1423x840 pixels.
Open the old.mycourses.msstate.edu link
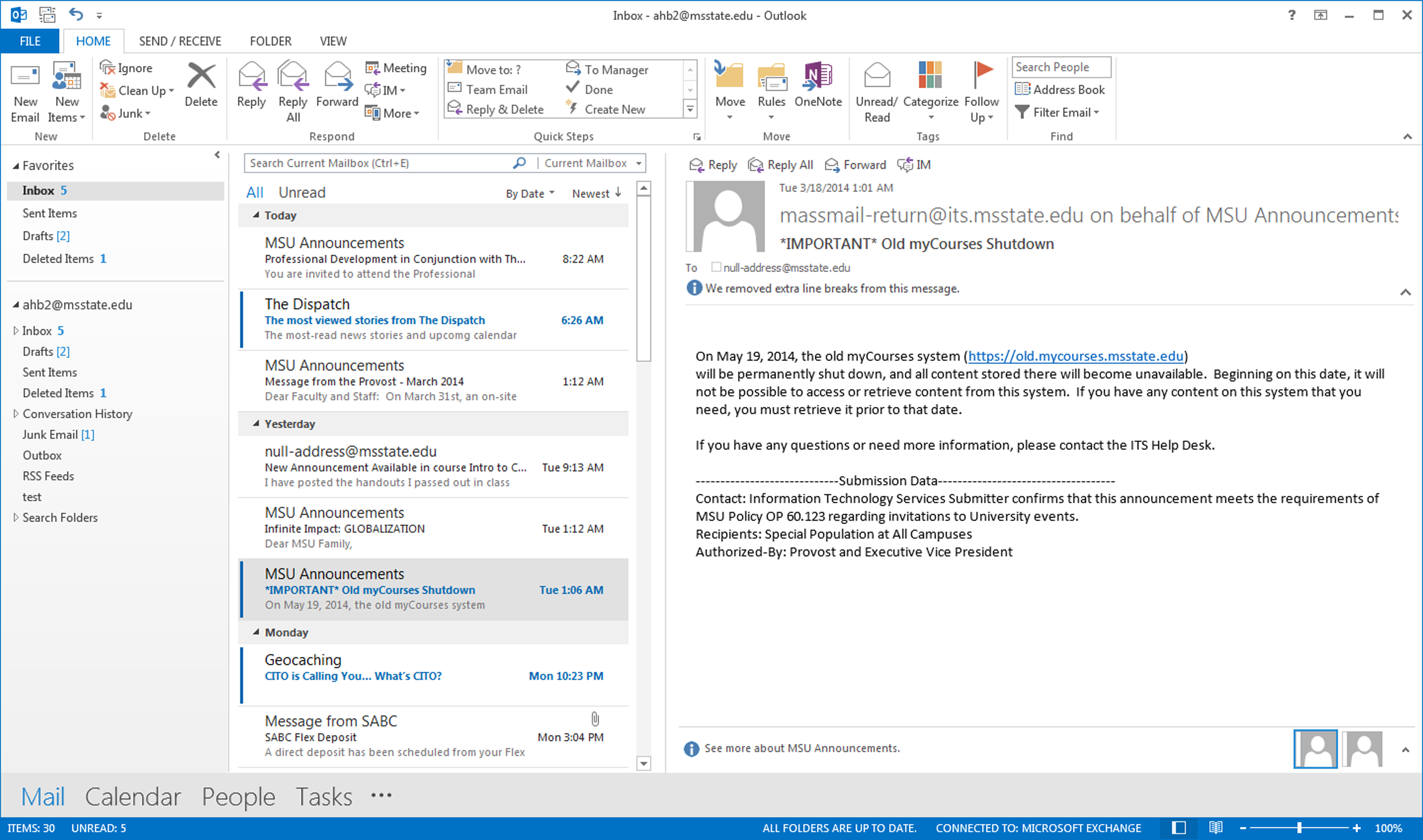click(1075, 356)
